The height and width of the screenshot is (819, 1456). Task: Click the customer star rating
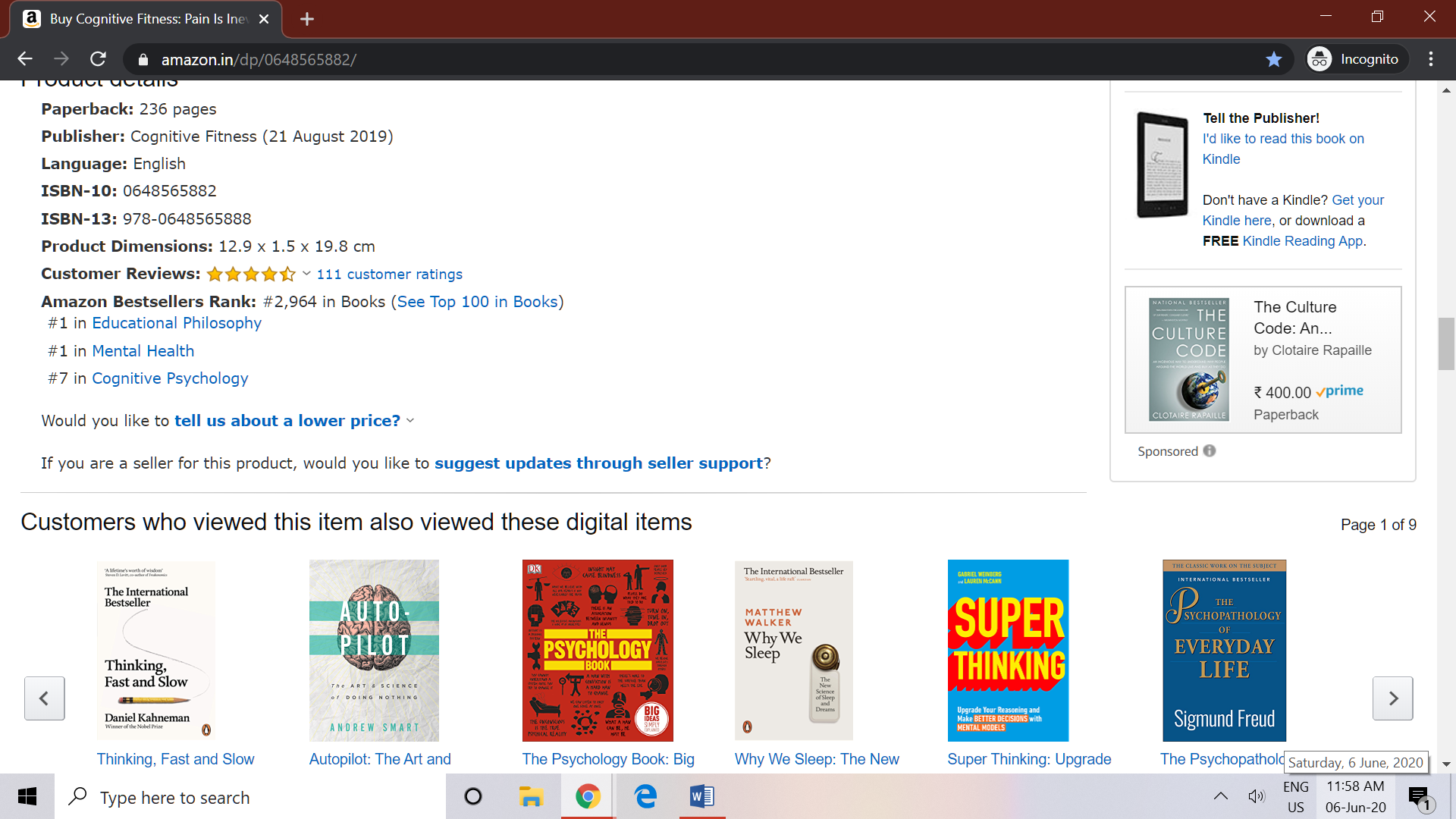(251, 274)
